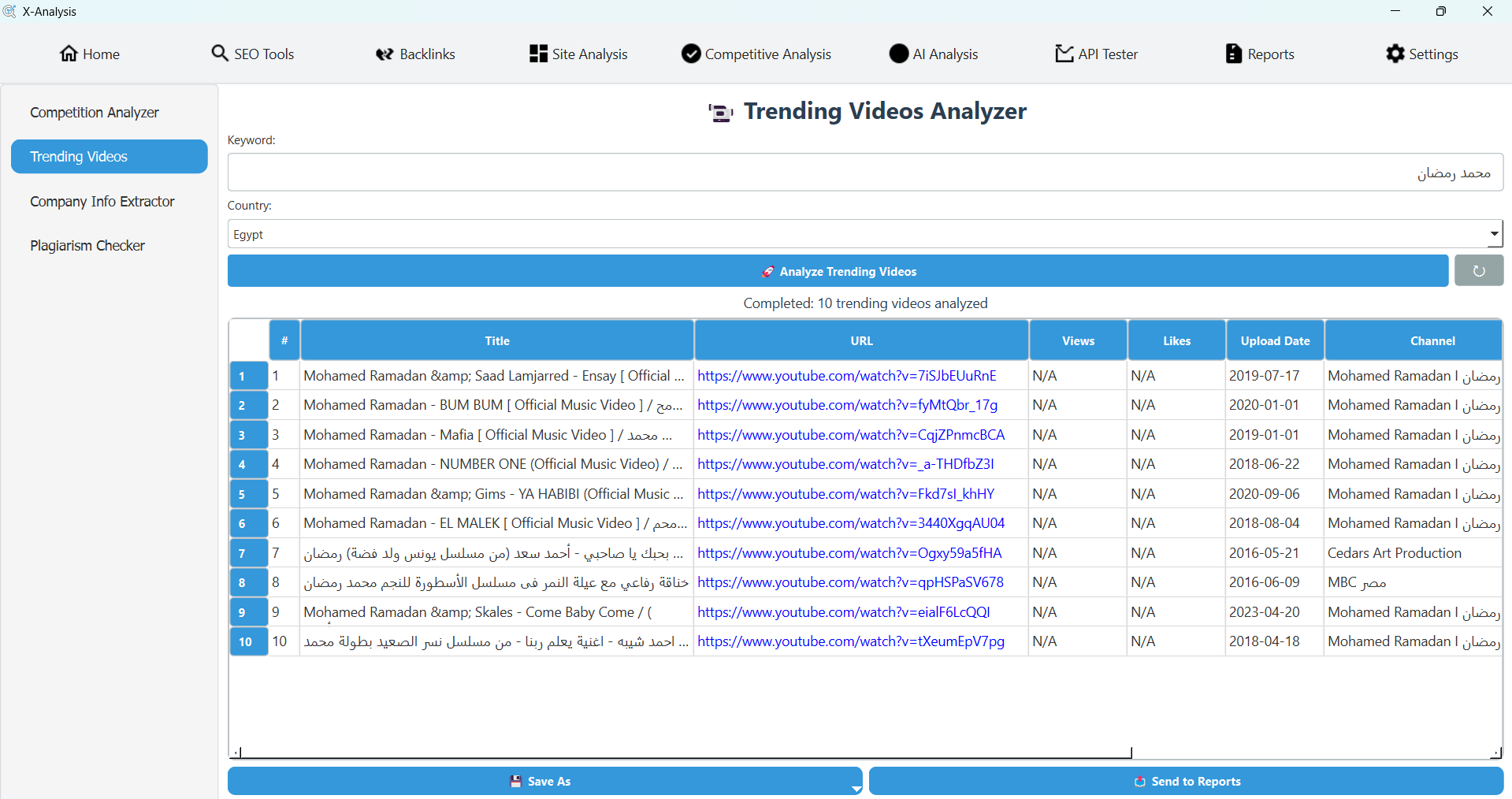The width and height of the screenshot is (1512, 799).
Task: Select Competition Analyzer in sidebar
Action: pos(110,113)
